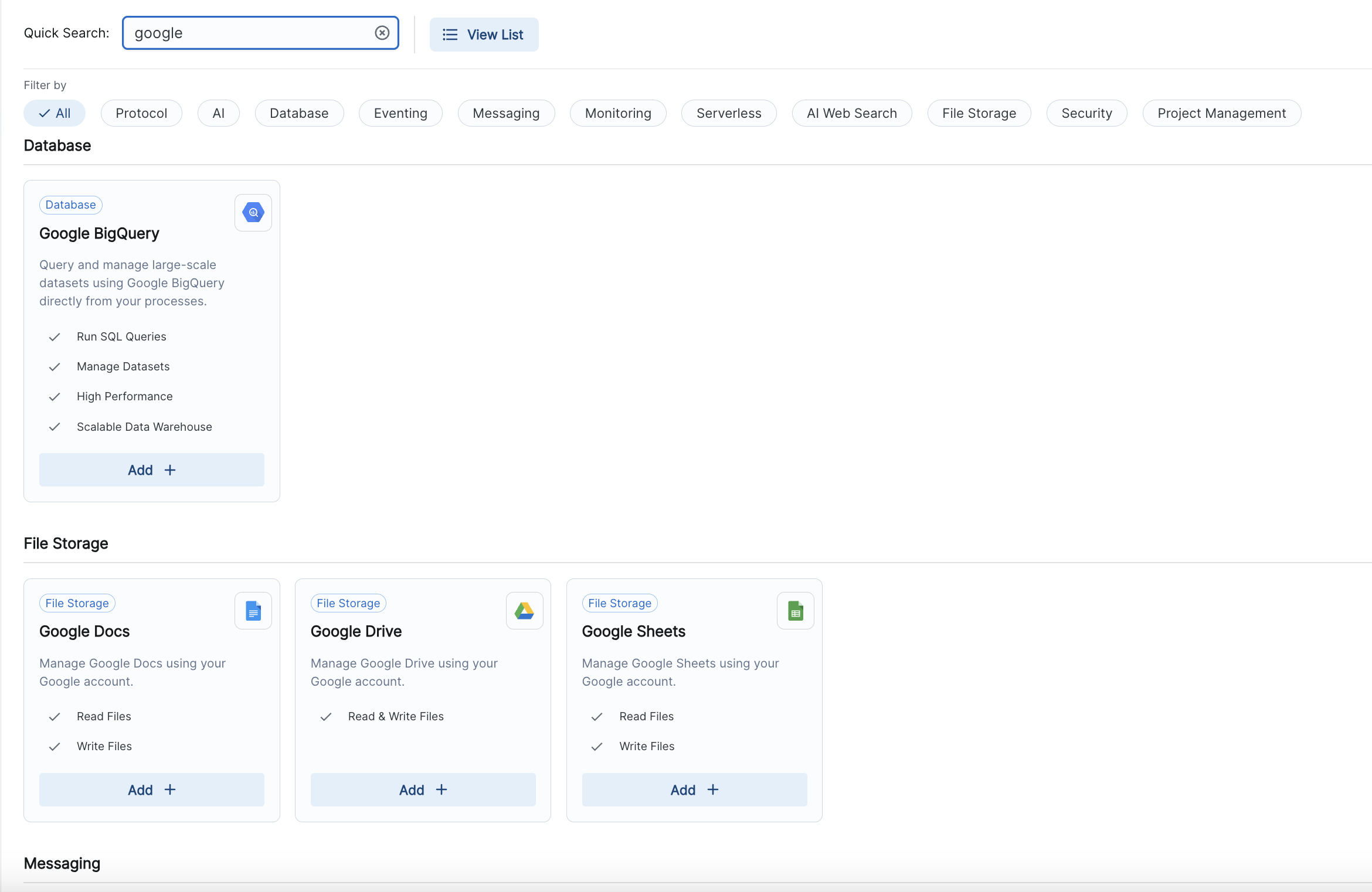
Task: Select the All filter chip
Action: pyautogui.click(x=55, y=113)
